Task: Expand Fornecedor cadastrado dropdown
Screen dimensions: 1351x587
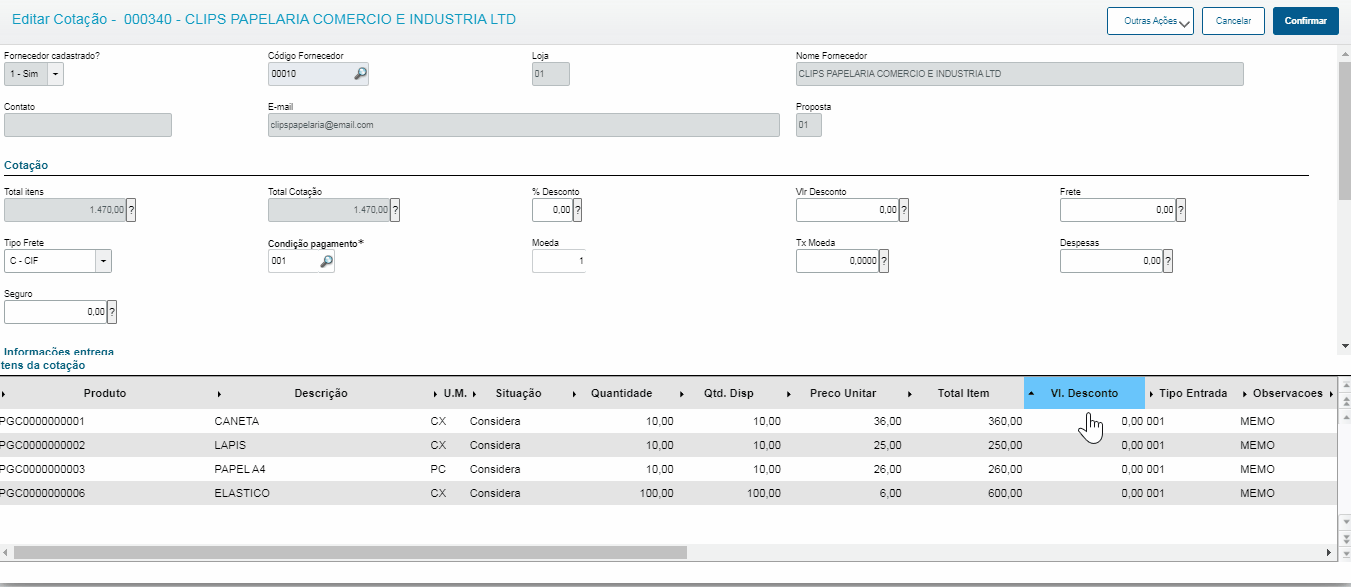Action: tap(55, 74)
